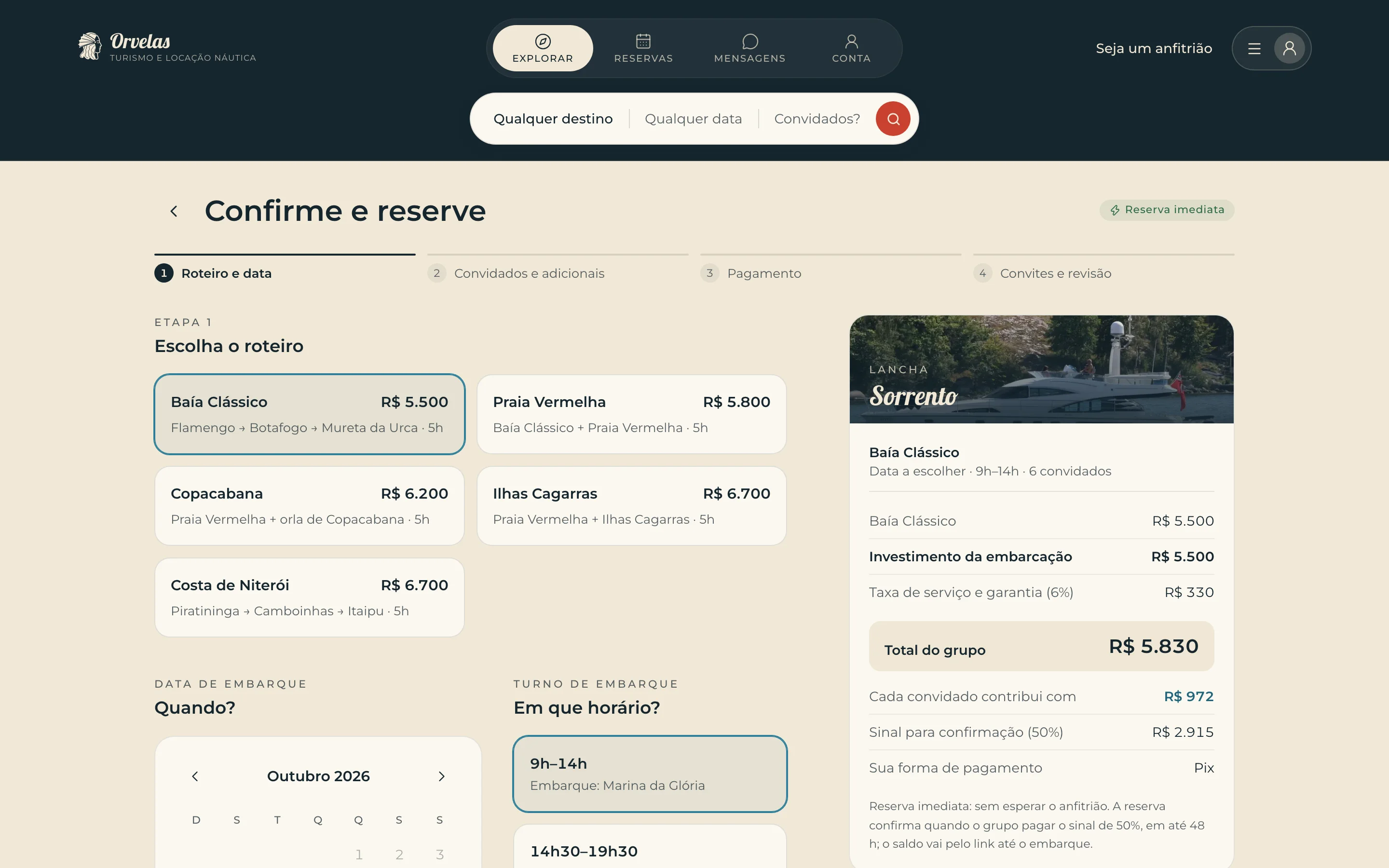Click the red search magnifier button
1389x868 pixels.
point(893,119)
